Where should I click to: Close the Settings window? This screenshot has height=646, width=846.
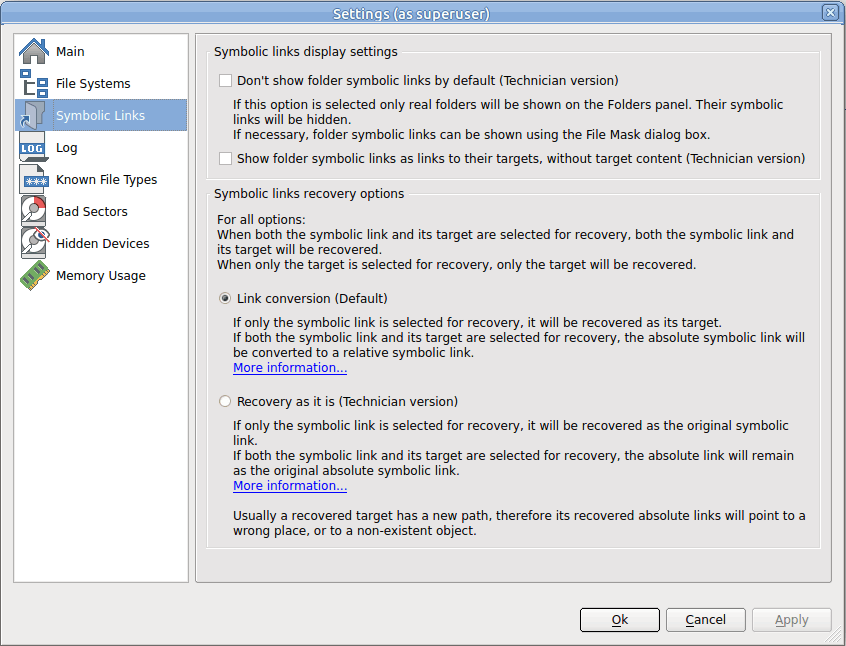pos(830,12)
